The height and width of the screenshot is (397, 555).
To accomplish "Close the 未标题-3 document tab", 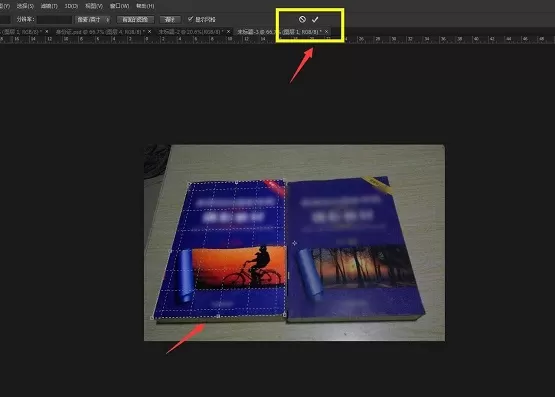I will coord(327,32).
